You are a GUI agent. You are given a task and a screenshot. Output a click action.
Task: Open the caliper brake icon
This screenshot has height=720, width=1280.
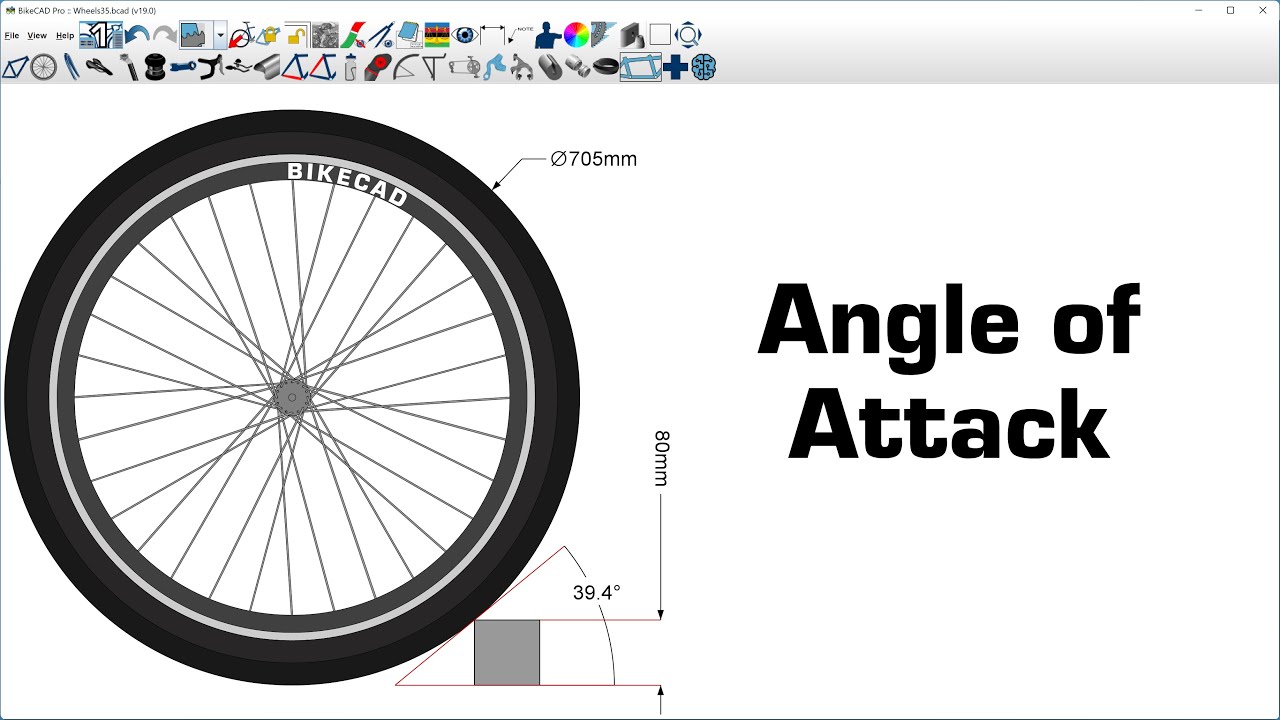pyautogui.click(x=522, y=67)
